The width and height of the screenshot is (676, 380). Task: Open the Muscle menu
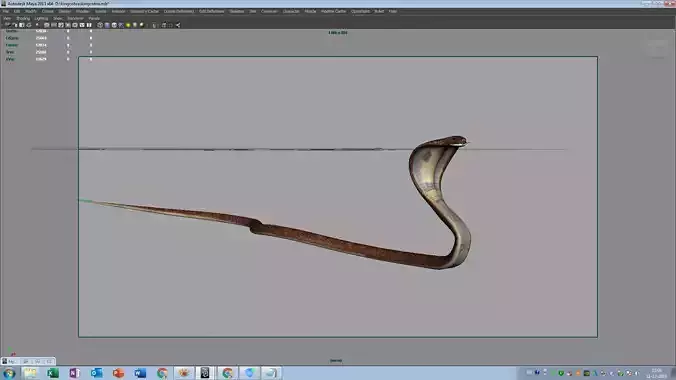click(310, 11)
